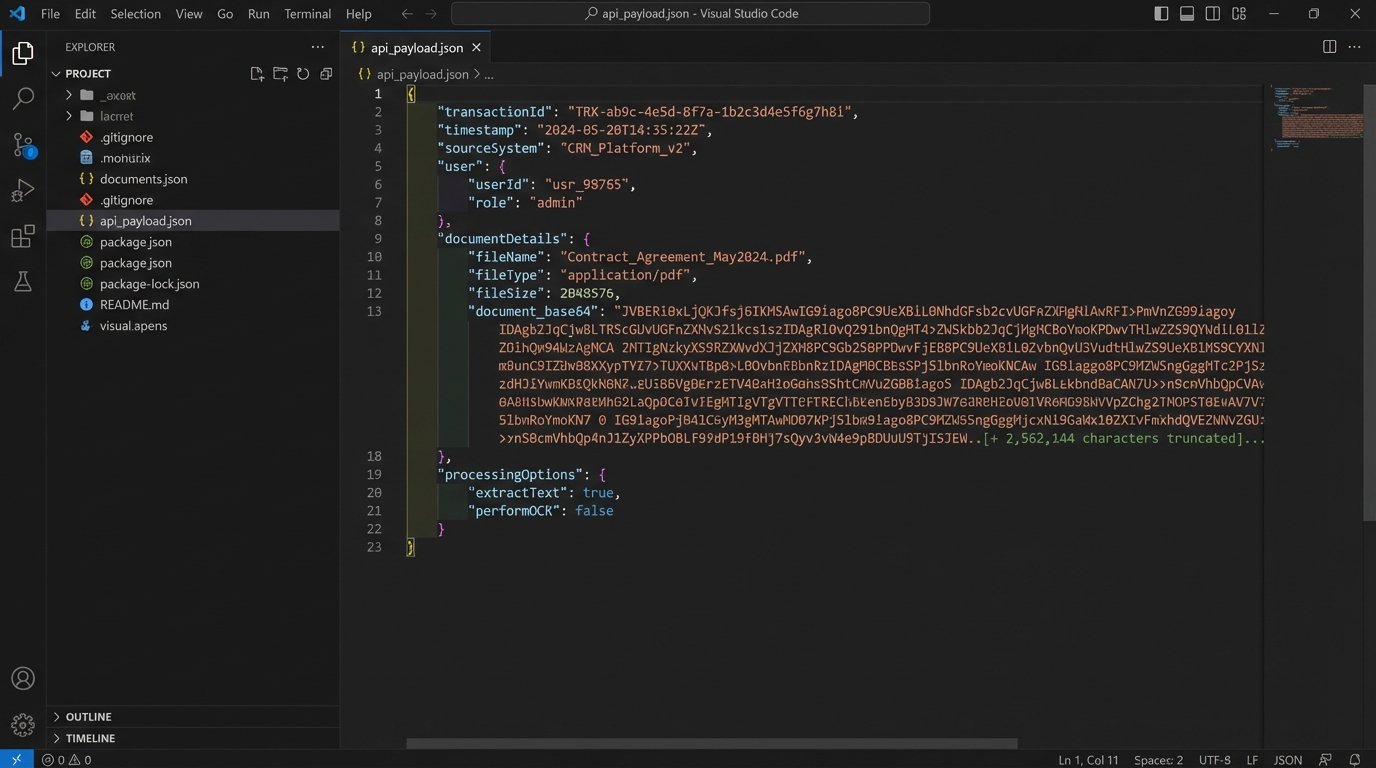This screenshot has width=1376, height=768.
Task: Expand the Timeline section
Action: pyautogui.click(x=91, y=738)
